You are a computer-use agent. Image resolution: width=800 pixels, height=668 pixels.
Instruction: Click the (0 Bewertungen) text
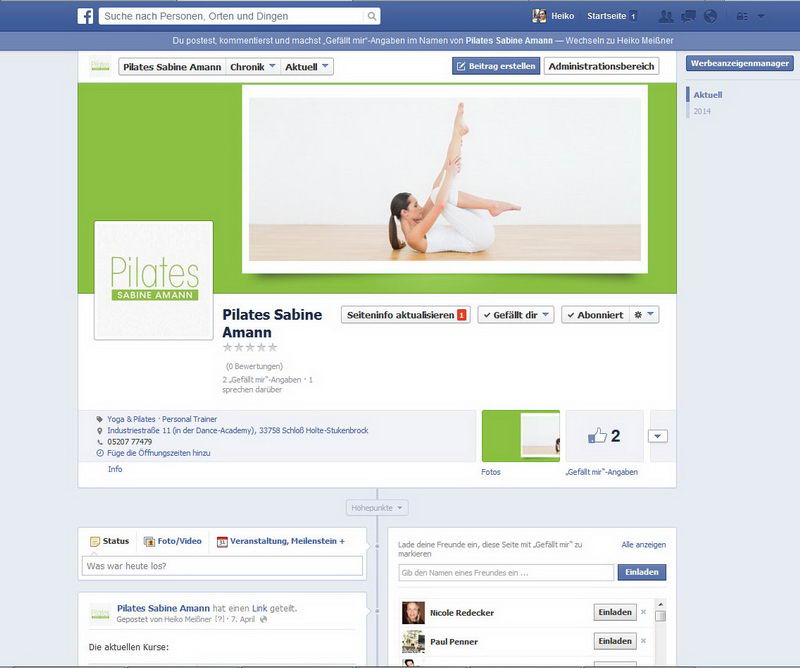[254, 366]
